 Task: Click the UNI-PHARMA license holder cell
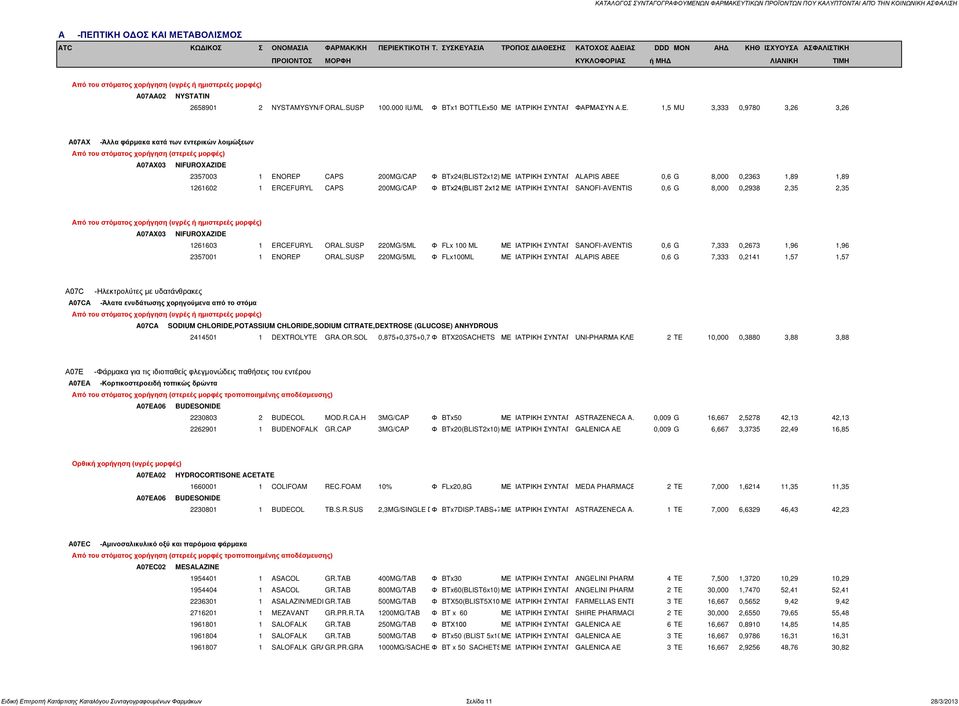tap(604, 338)
